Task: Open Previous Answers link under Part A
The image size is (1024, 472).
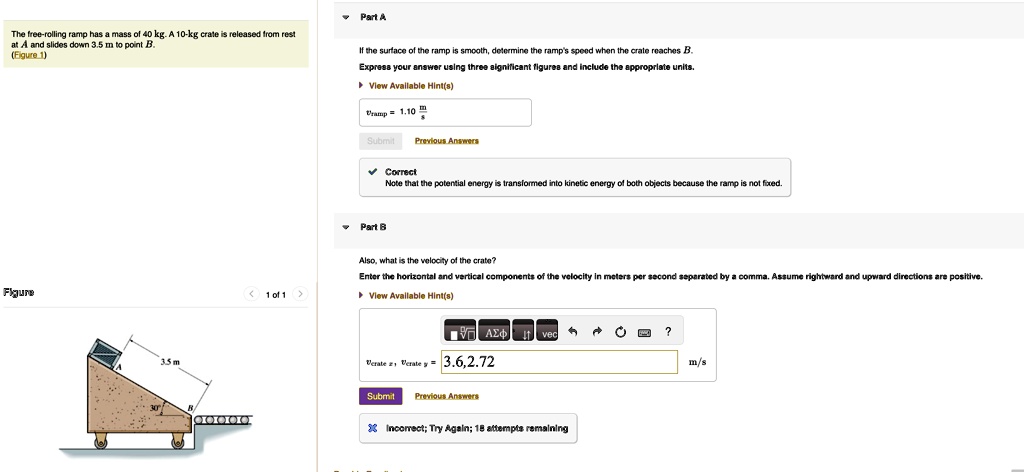Action: 446,141
